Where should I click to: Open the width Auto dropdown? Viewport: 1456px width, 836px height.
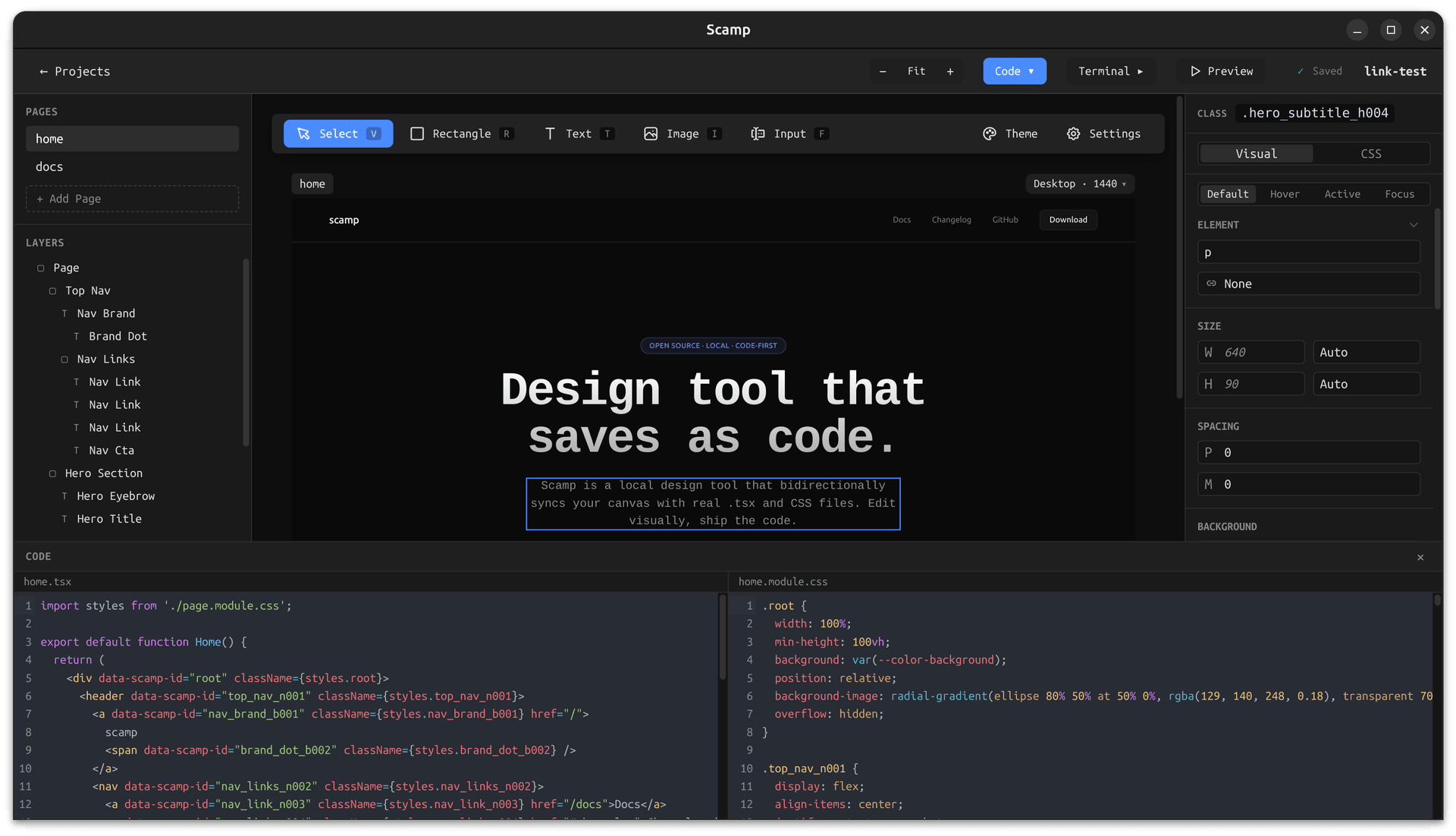click(x=1367, y=352)
